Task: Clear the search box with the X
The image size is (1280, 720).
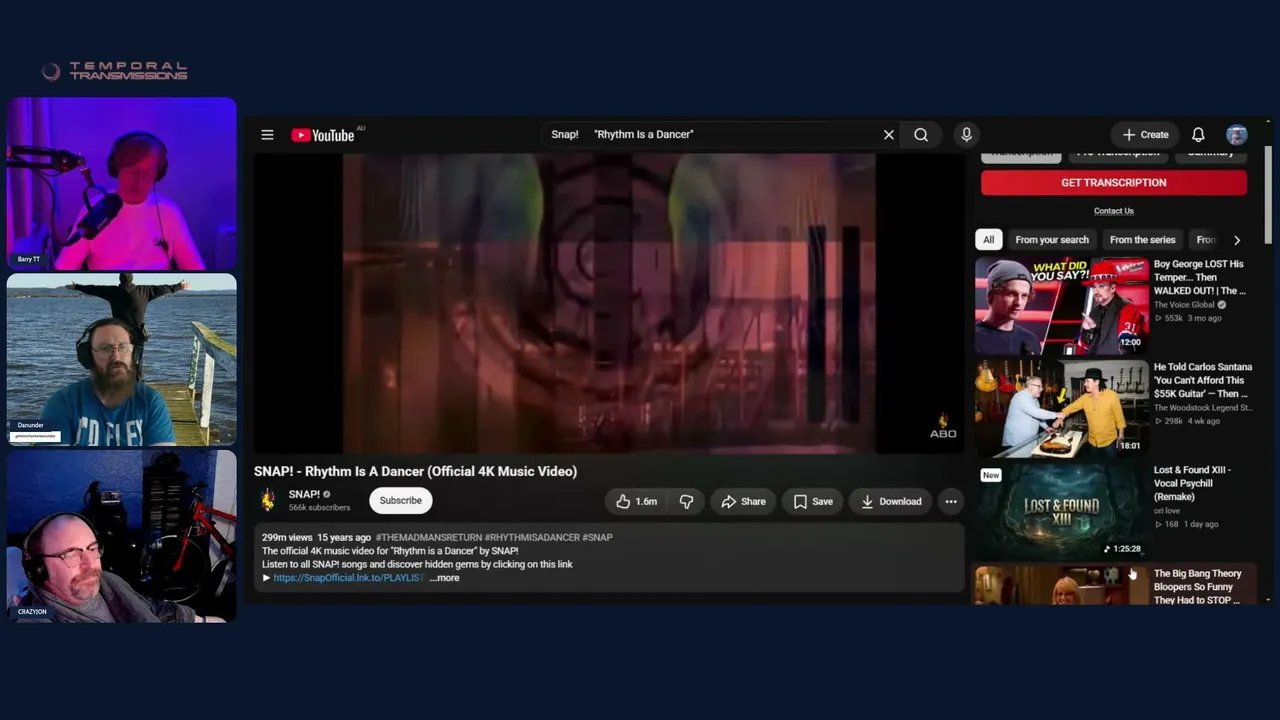Action: point(888,135)
